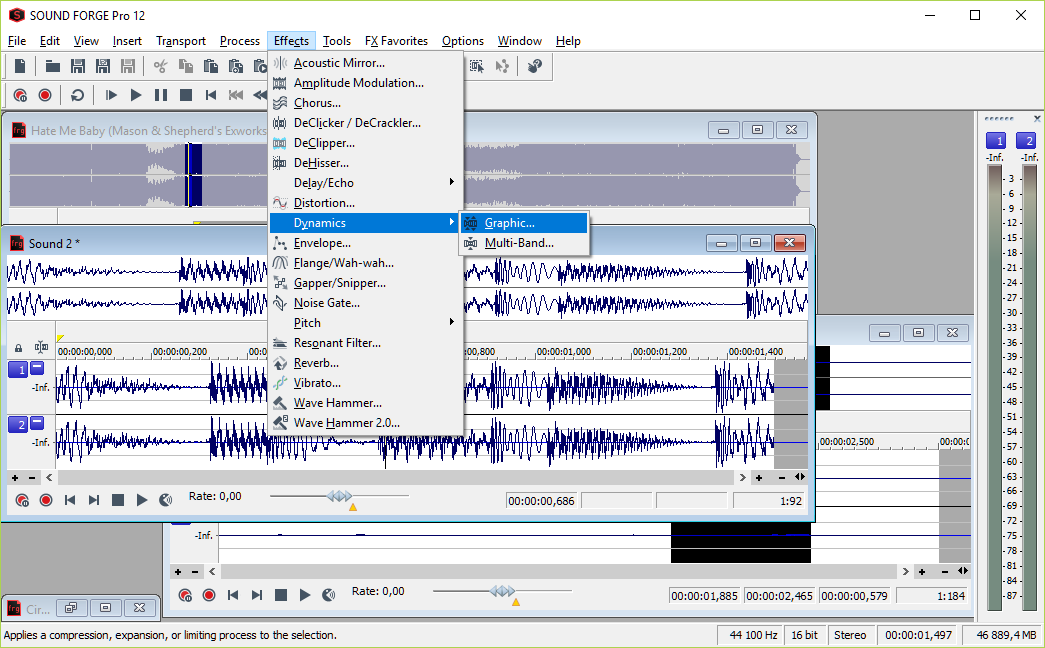Click the Stop button in the Sound 2 window
Screen dimensions: 1045x648
coord(118,500)
